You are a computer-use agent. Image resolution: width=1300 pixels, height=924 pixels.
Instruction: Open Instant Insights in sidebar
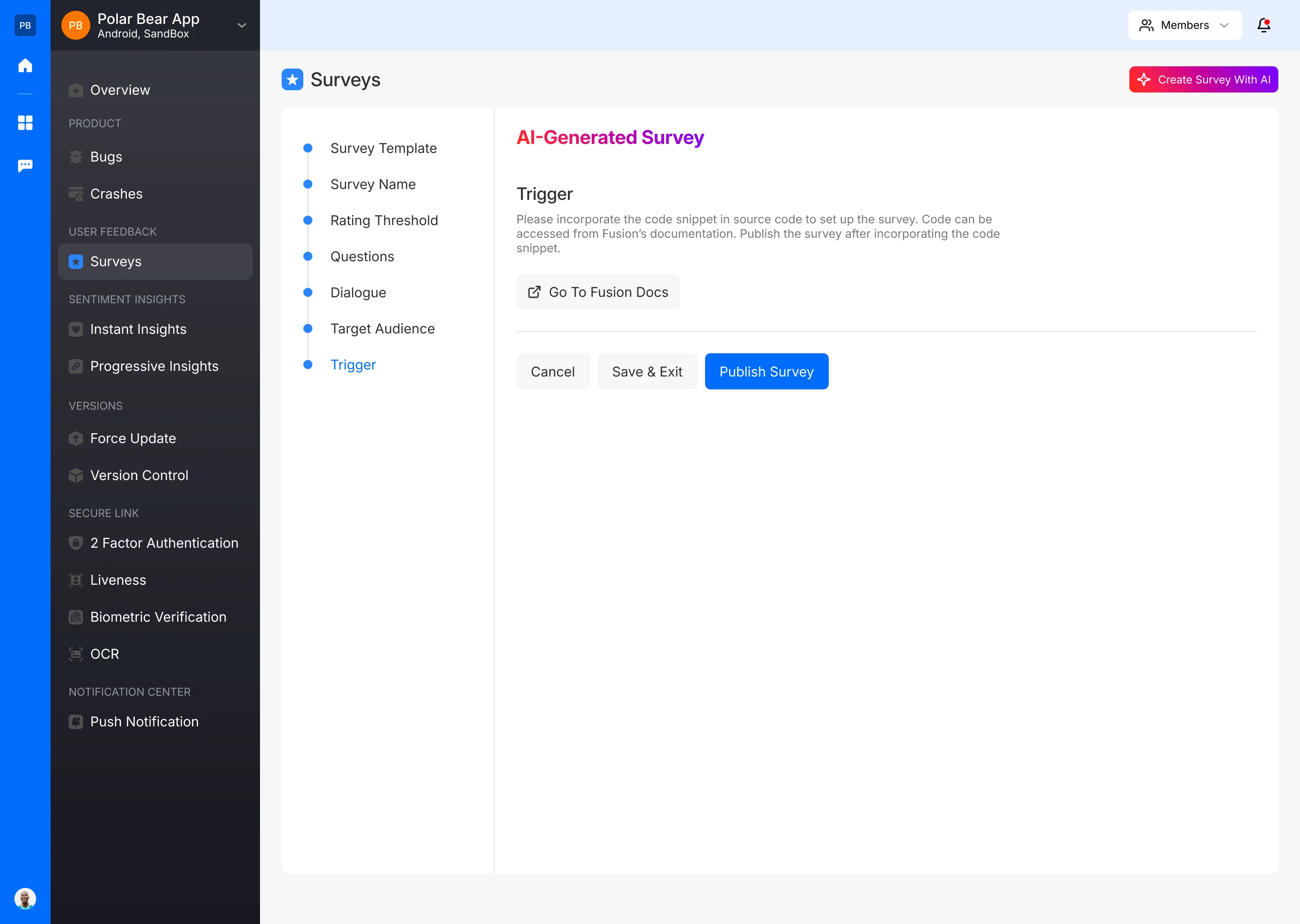tap(138, 329)
